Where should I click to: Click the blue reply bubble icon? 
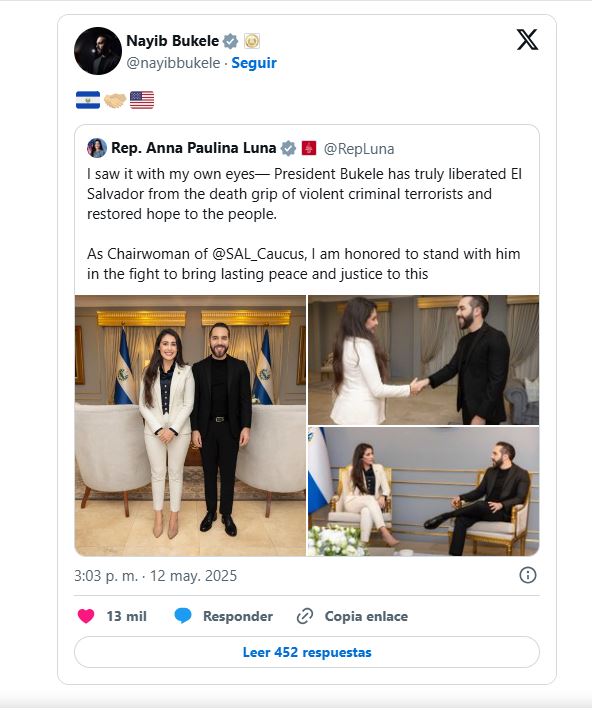pyautogui.click(x=183, y=616)
